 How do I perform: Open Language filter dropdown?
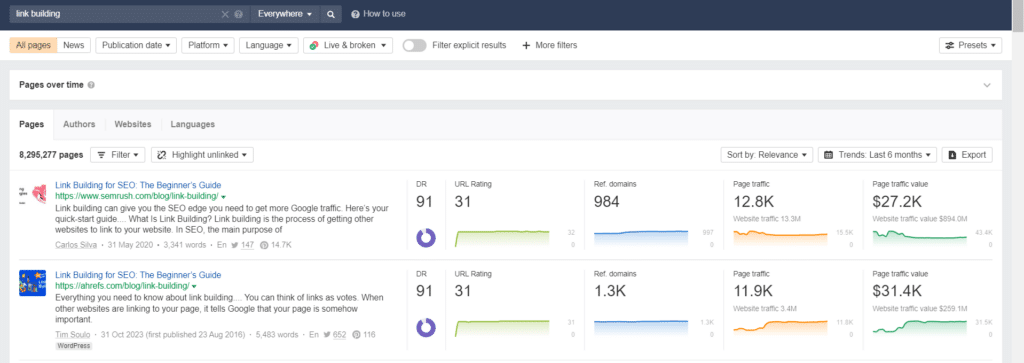(268, 45)
